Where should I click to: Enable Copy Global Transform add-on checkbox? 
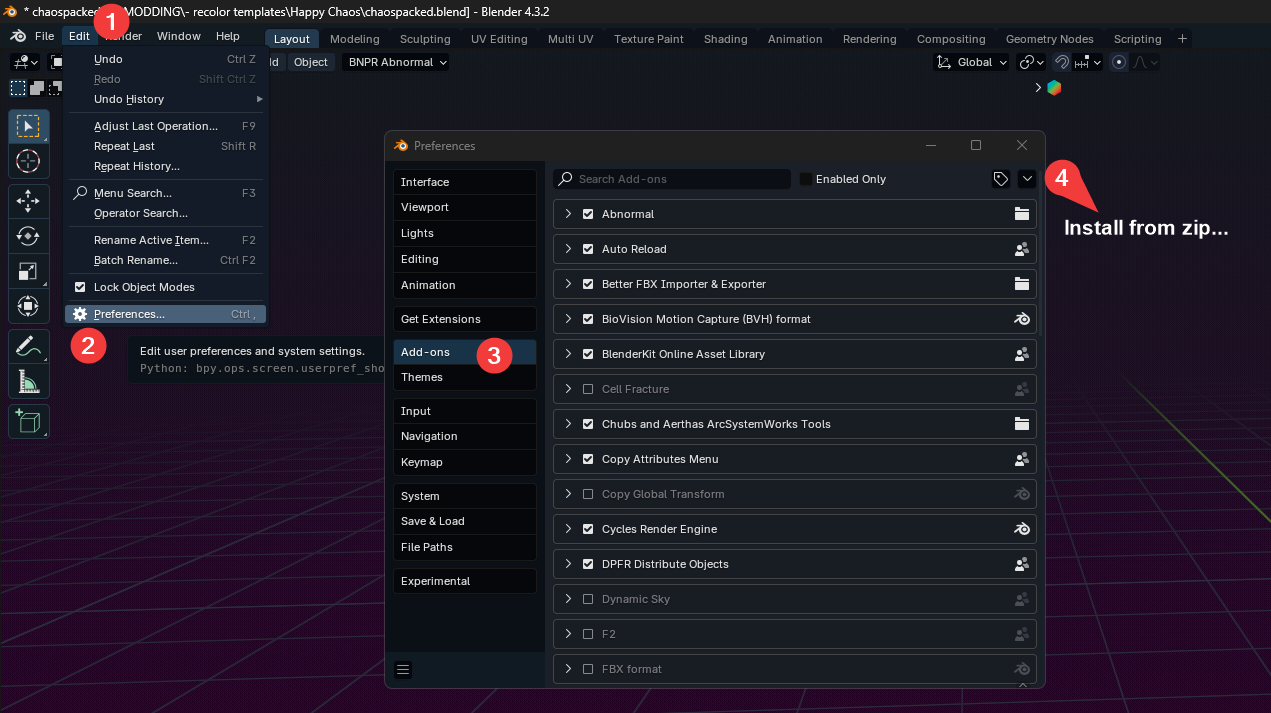588,494
